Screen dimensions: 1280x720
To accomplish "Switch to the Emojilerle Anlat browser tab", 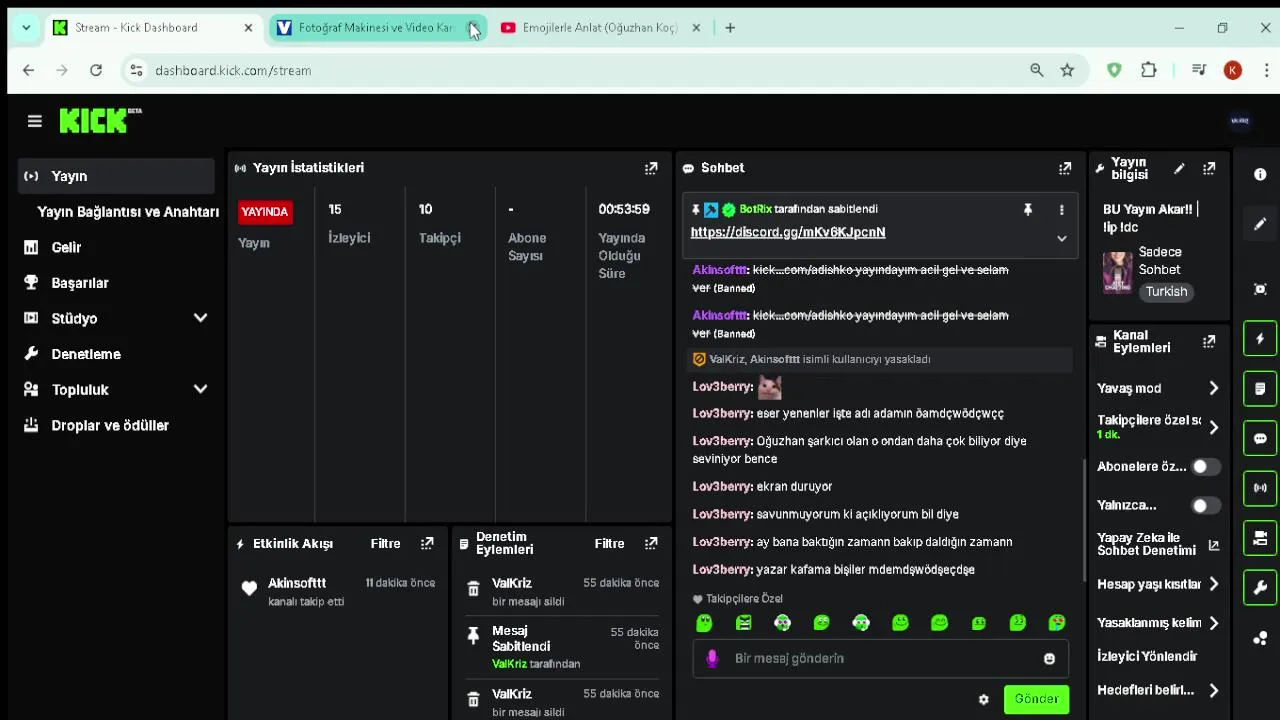I will 600,28.
